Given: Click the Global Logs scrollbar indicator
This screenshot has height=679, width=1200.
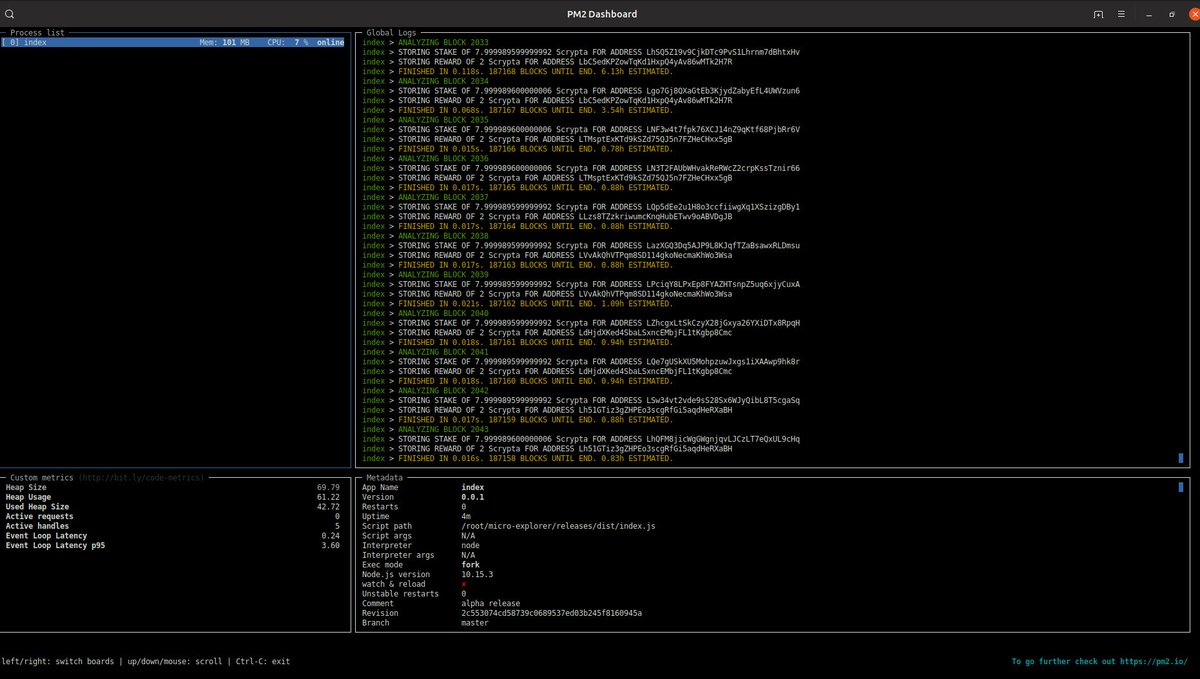Looking at the screenshot, I should point(1180,458).
